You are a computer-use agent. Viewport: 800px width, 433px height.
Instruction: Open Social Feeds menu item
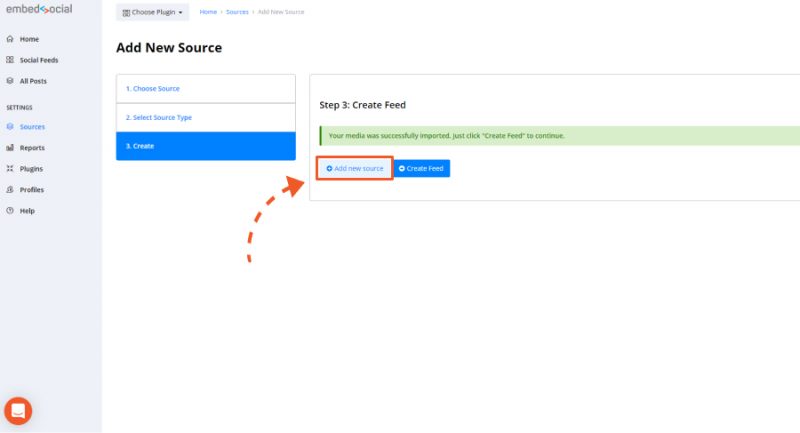[39, 60]
